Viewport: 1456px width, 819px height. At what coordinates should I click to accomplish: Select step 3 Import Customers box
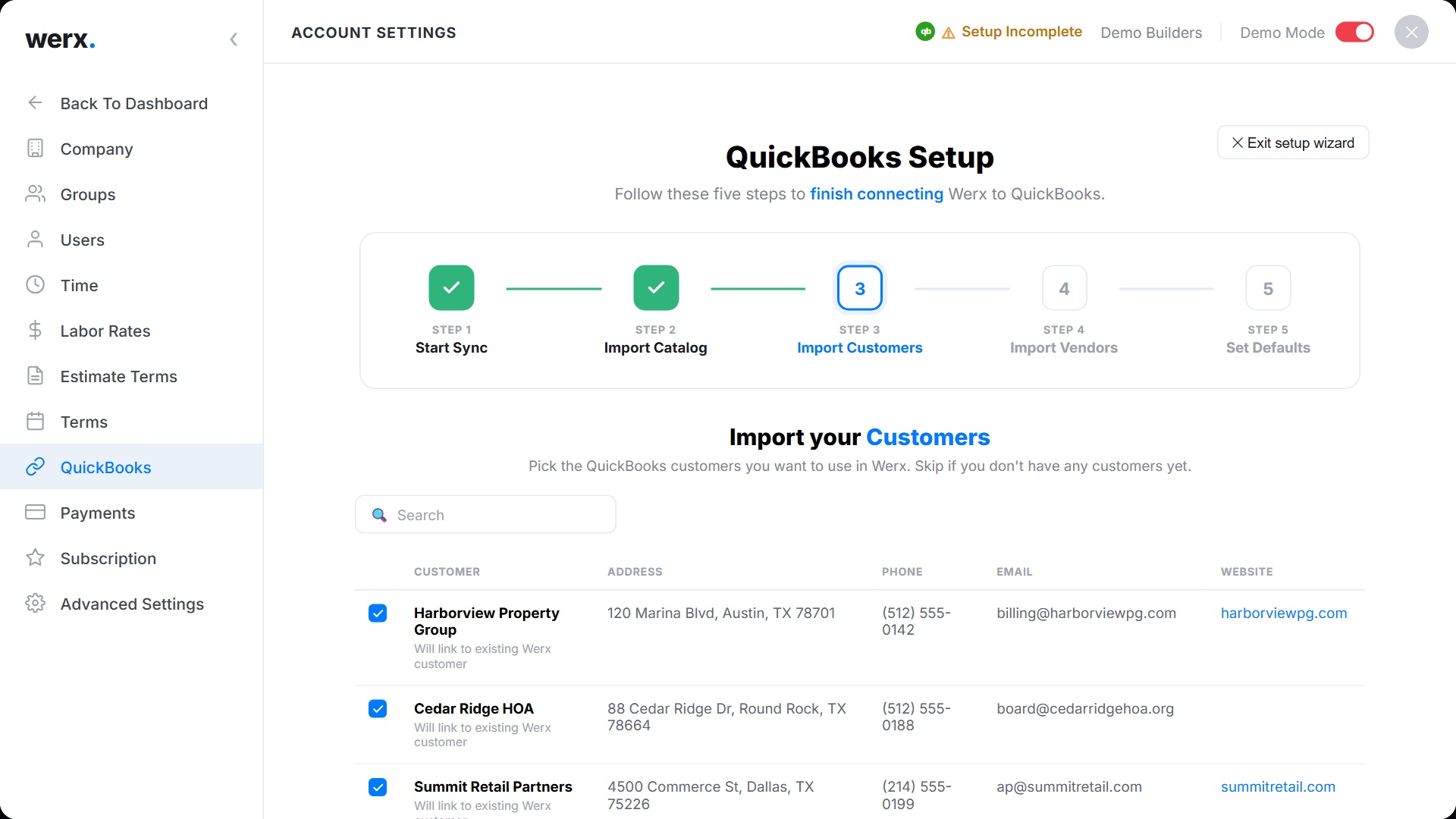860,288
